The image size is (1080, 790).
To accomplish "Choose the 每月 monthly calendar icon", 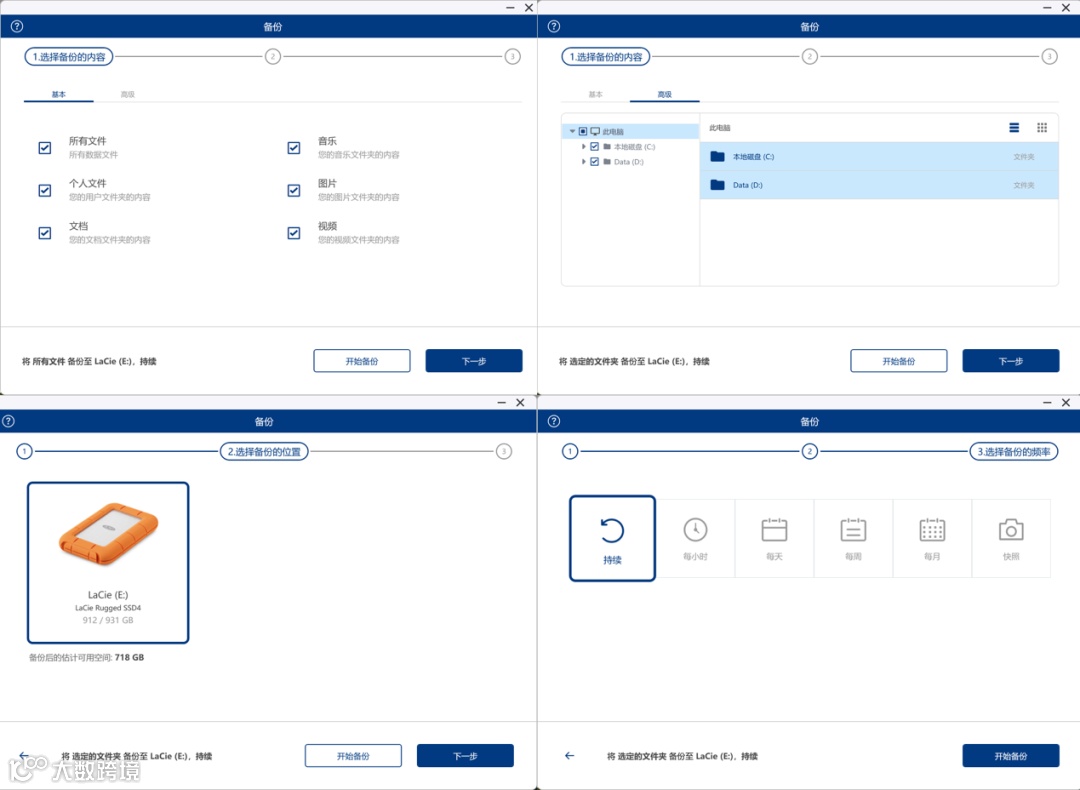I will coord(932,530).
